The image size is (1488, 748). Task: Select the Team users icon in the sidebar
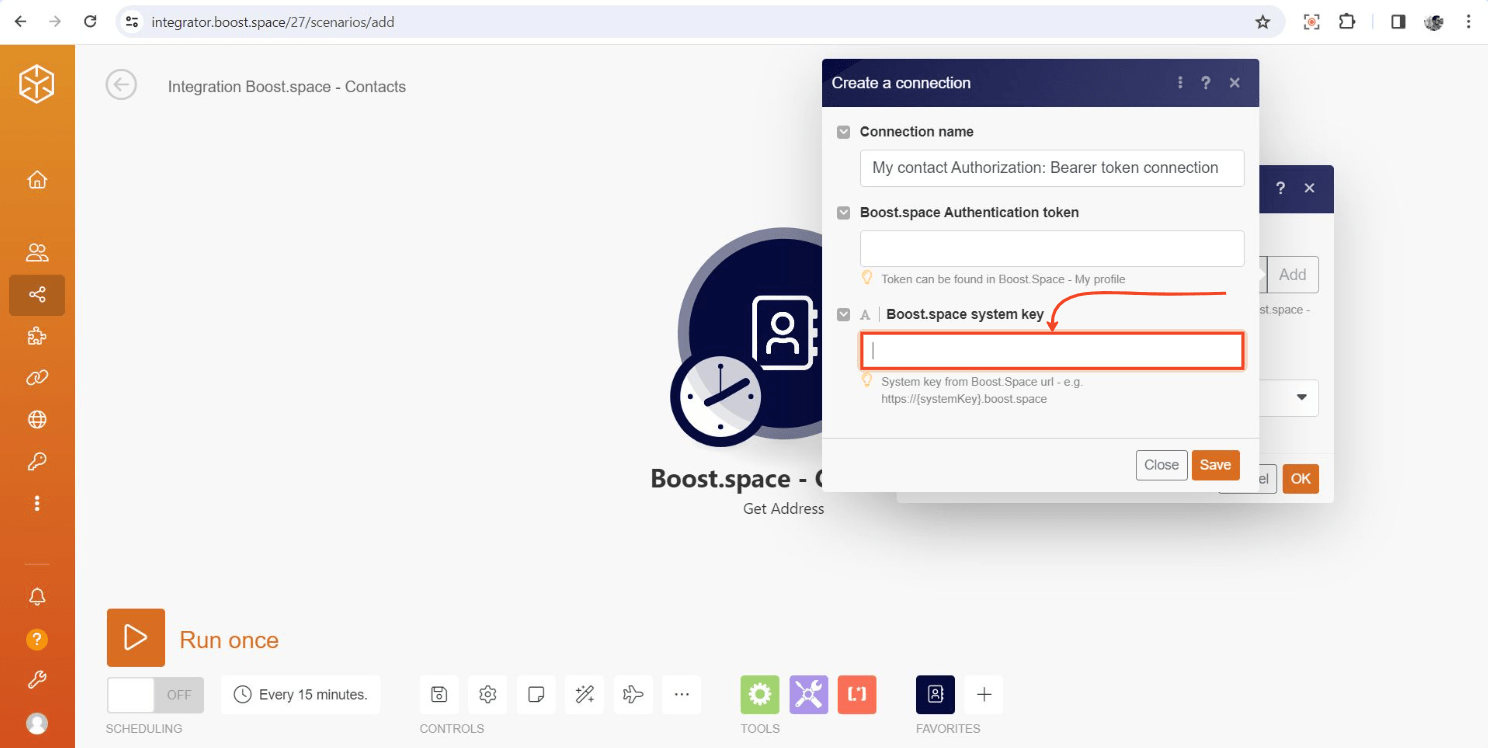coord(37,252)
